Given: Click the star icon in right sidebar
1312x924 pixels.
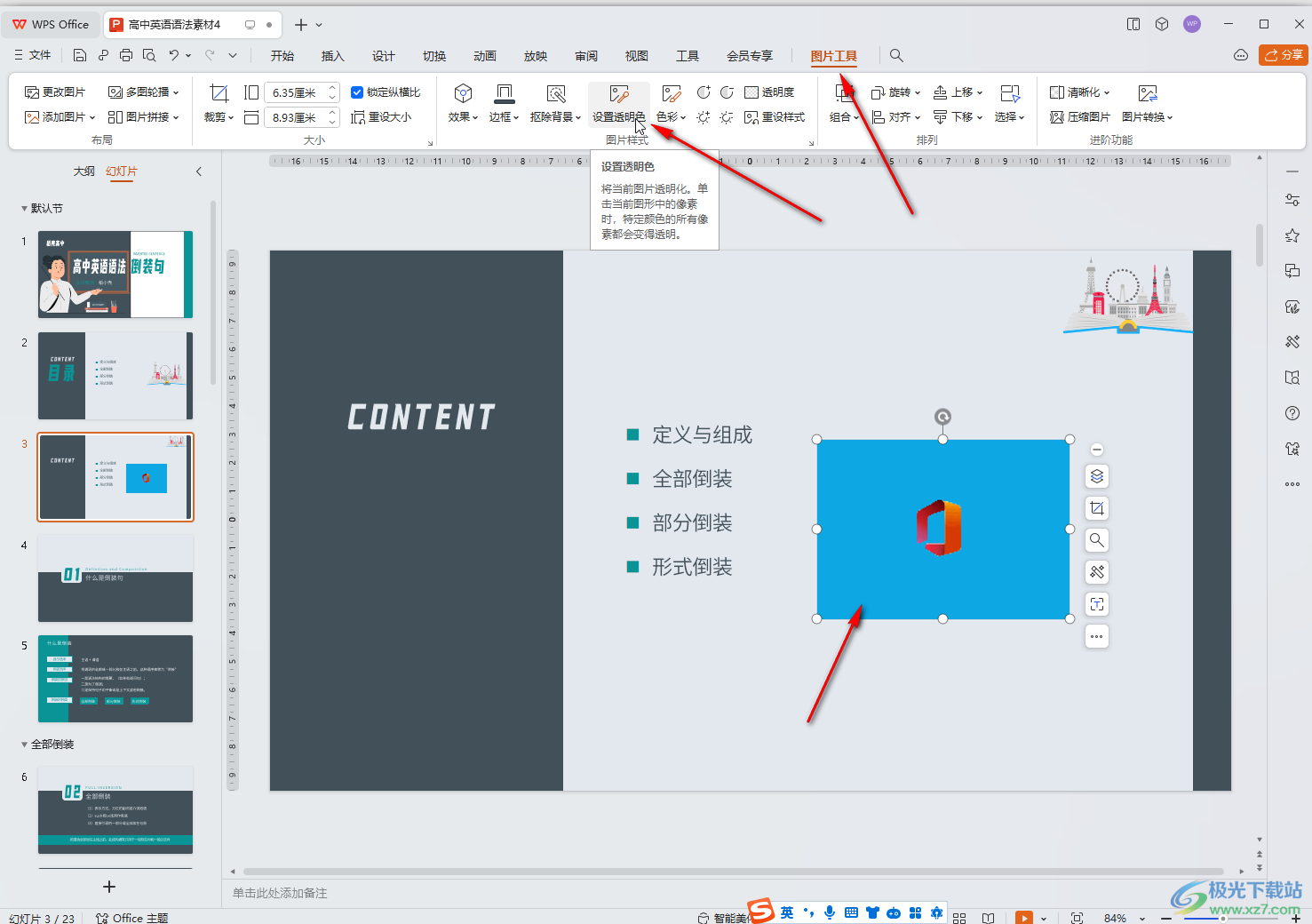Looking at the screenshot, I should pyautogui.click(x=1292, y=235).
